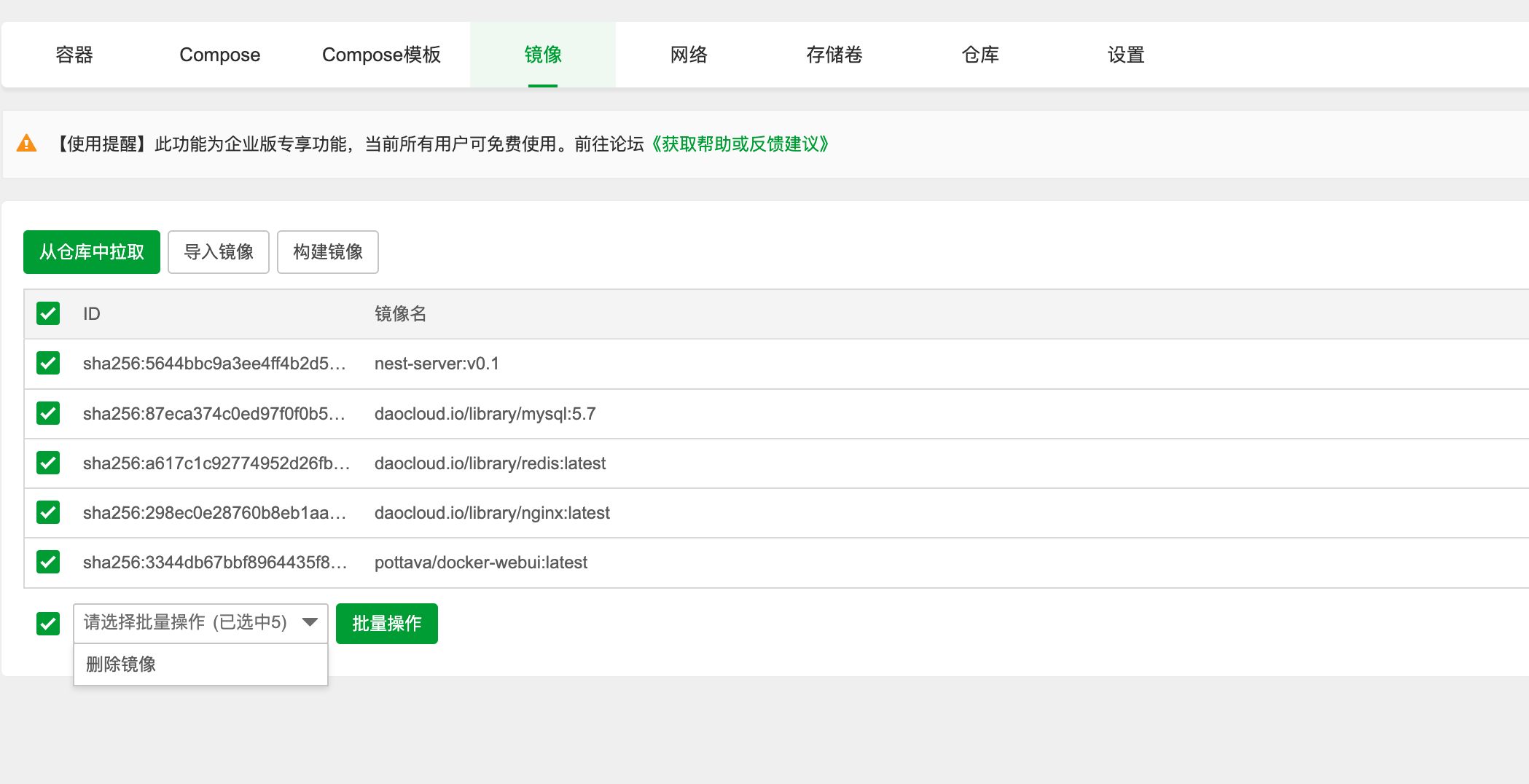Toggle the bottom batch select-all checkbox
The height and width of the screenshot is (784, 1529).
pyautogui.click(x=48, y=623)
